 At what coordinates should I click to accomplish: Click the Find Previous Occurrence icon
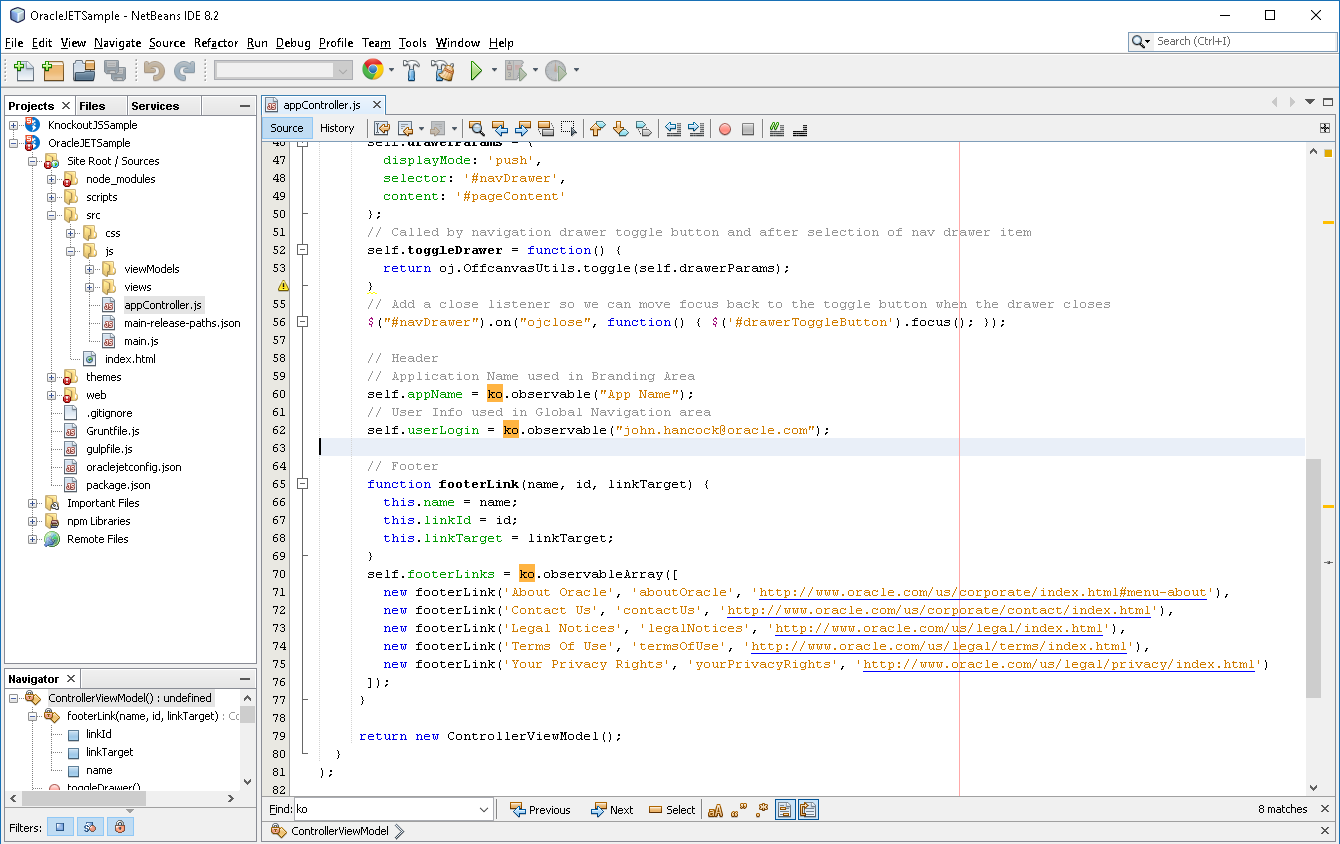coord(500,128)
